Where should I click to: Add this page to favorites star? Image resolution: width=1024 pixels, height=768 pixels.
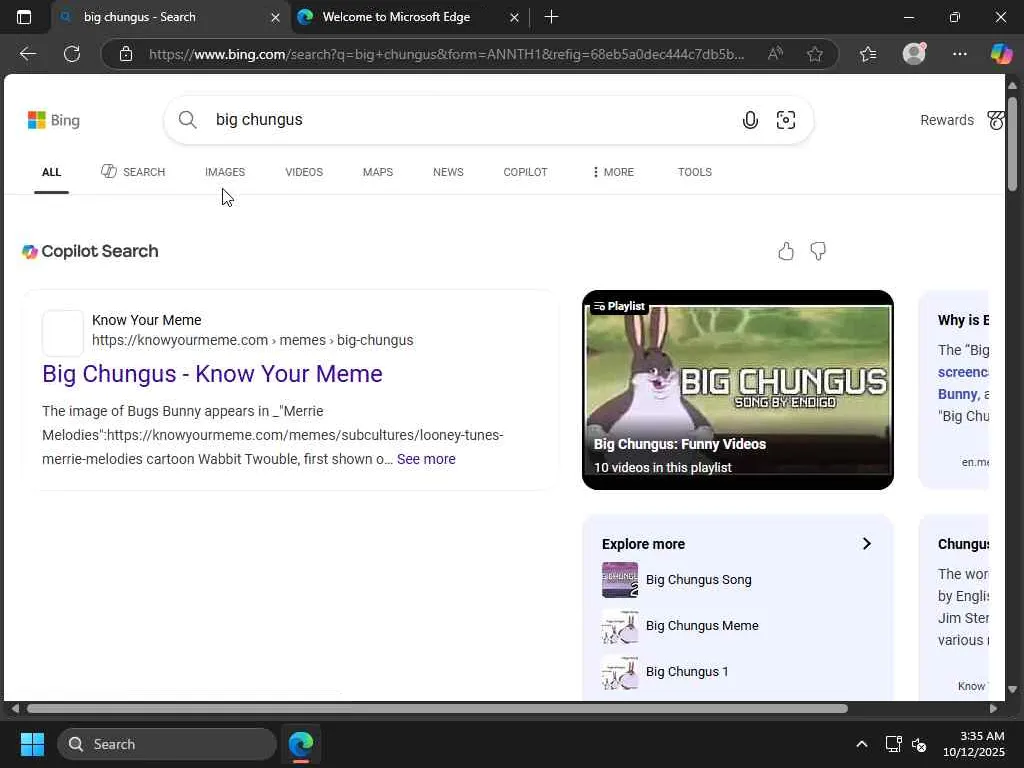[814, 54]
